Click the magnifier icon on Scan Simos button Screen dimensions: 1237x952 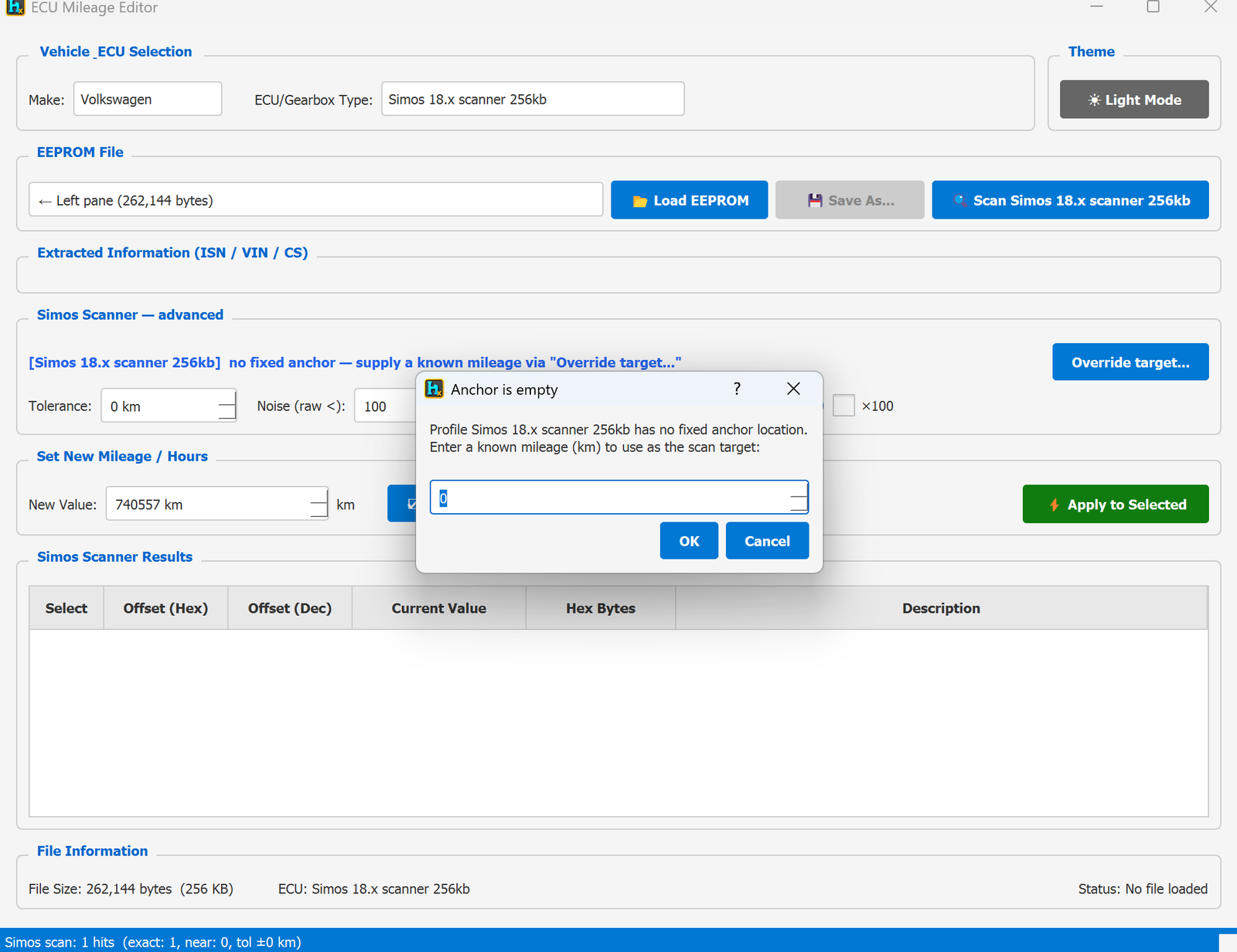point(960,200)
